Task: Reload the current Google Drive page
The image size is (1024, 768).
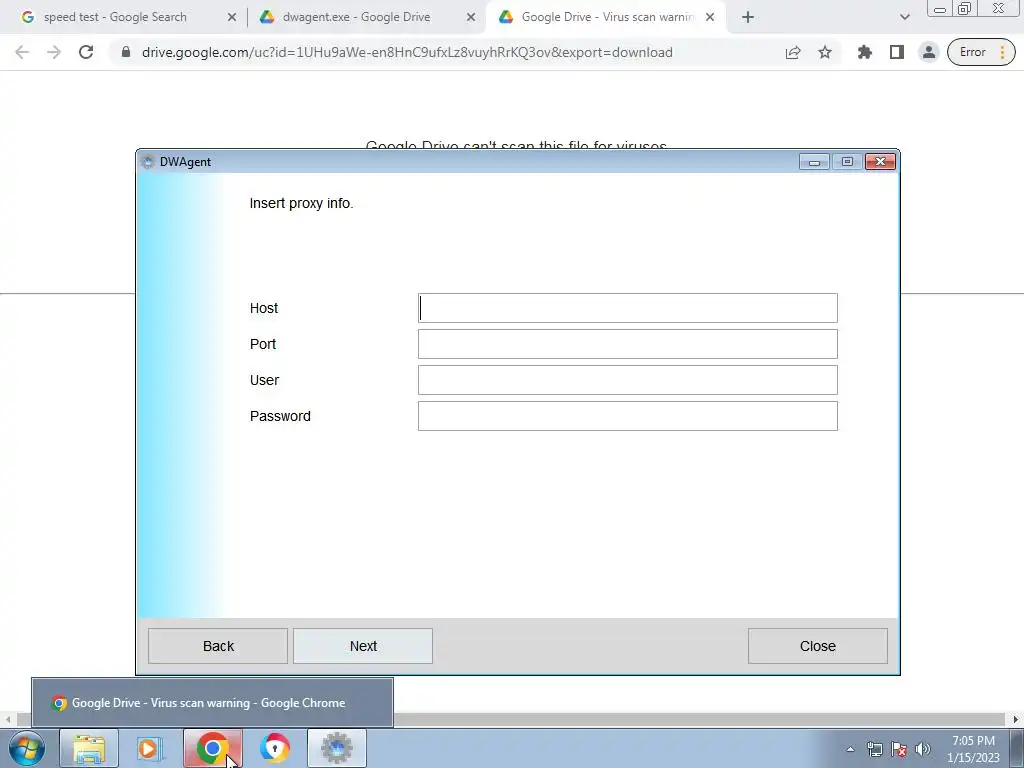Action: 86,52
